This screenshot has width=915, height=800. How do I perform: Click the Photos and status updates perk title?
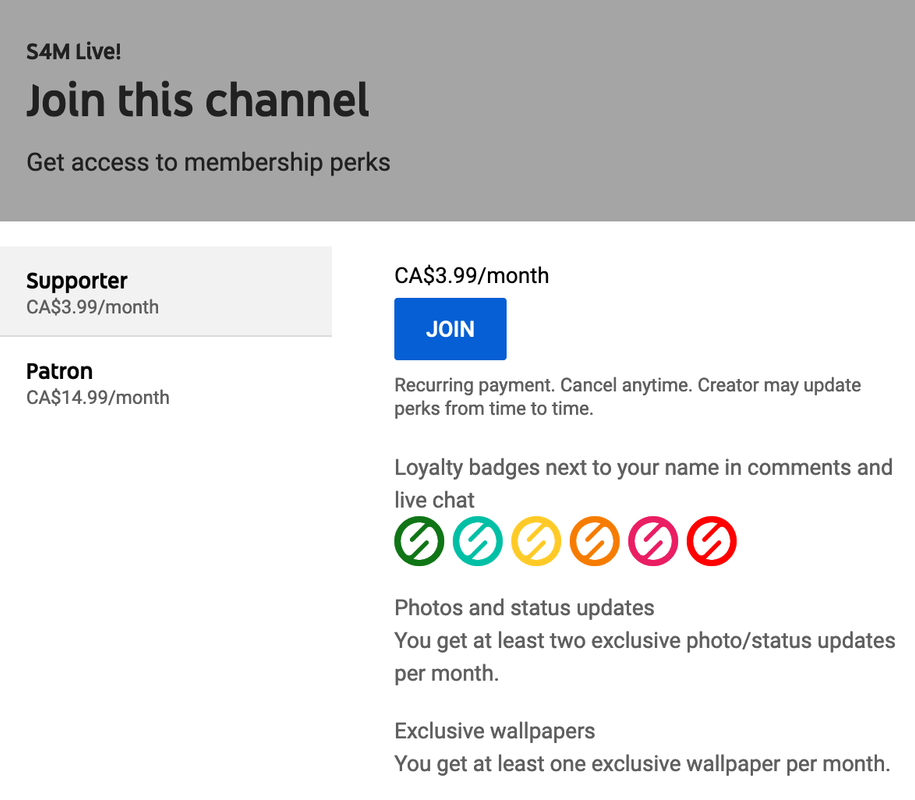(524, 607)
